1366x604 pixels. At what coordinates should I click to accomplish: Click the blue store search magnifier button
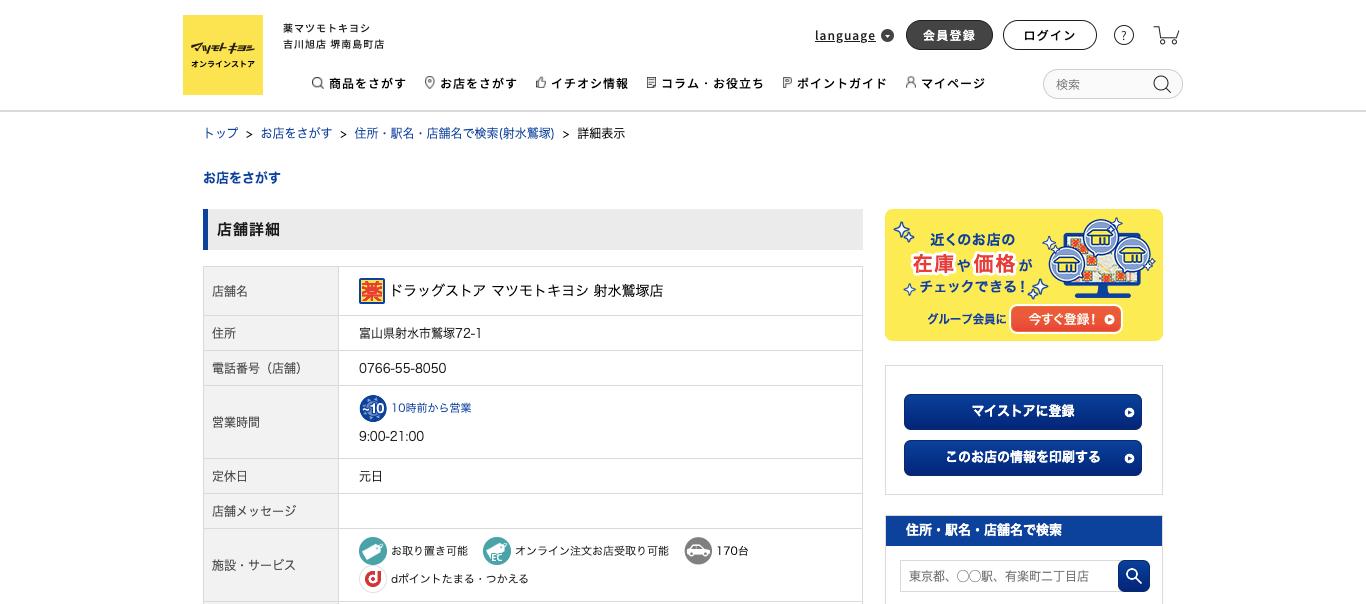point(1133,576)
